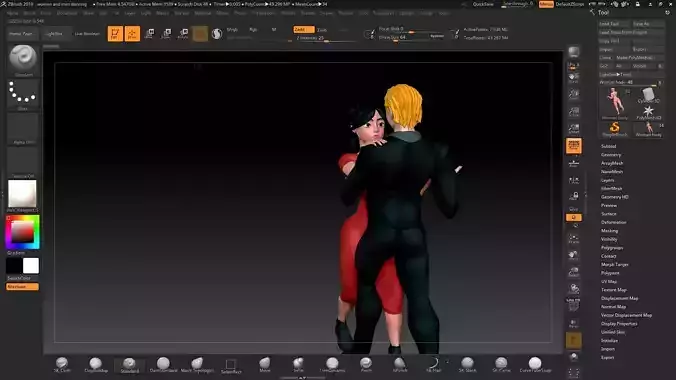Select the ClayBuildup brush
Screen dimensions: 676x380
pos(96,365)
